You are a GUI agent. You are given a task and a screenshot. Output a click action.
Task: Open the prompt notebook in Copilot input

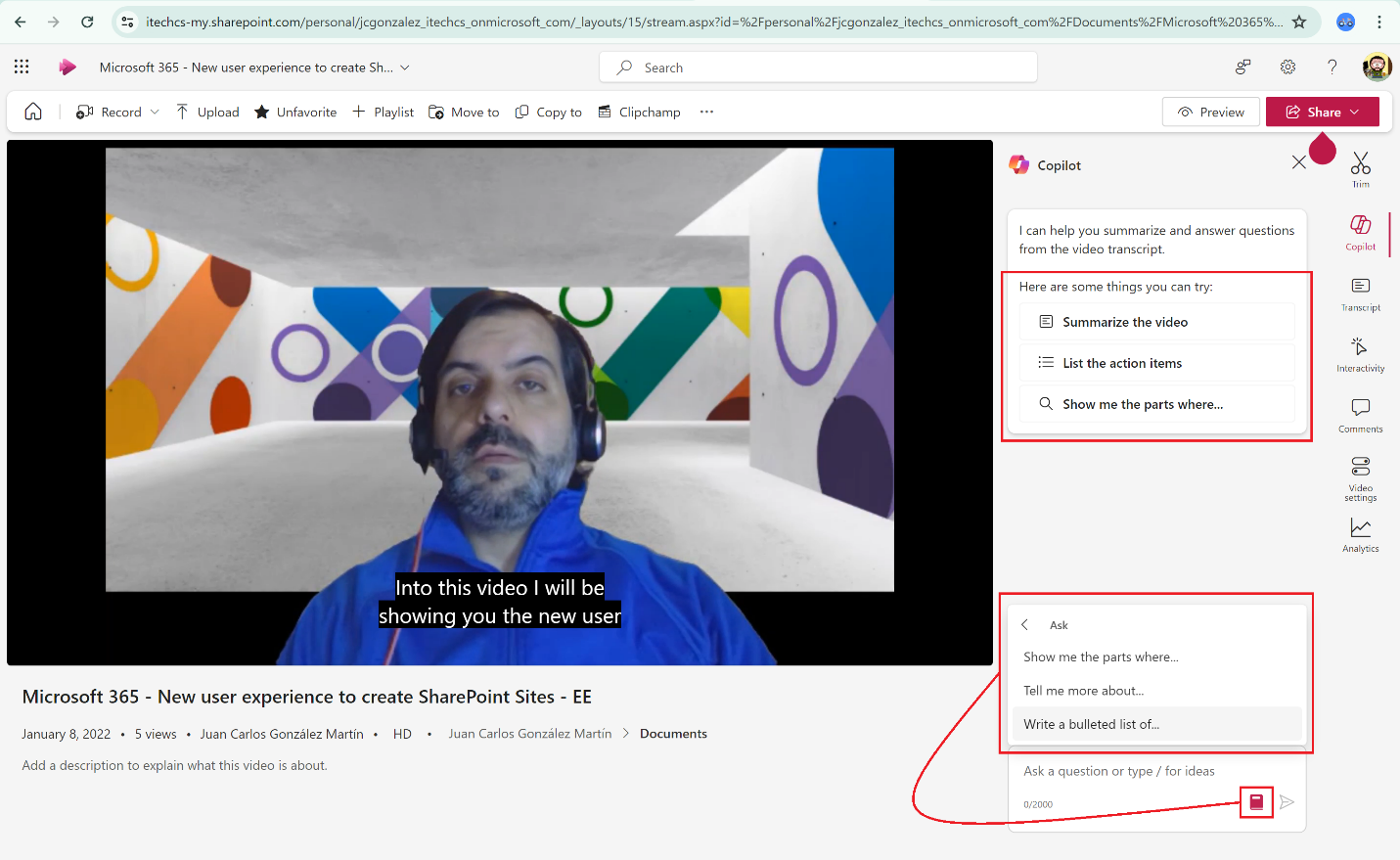coord(1256,801)
